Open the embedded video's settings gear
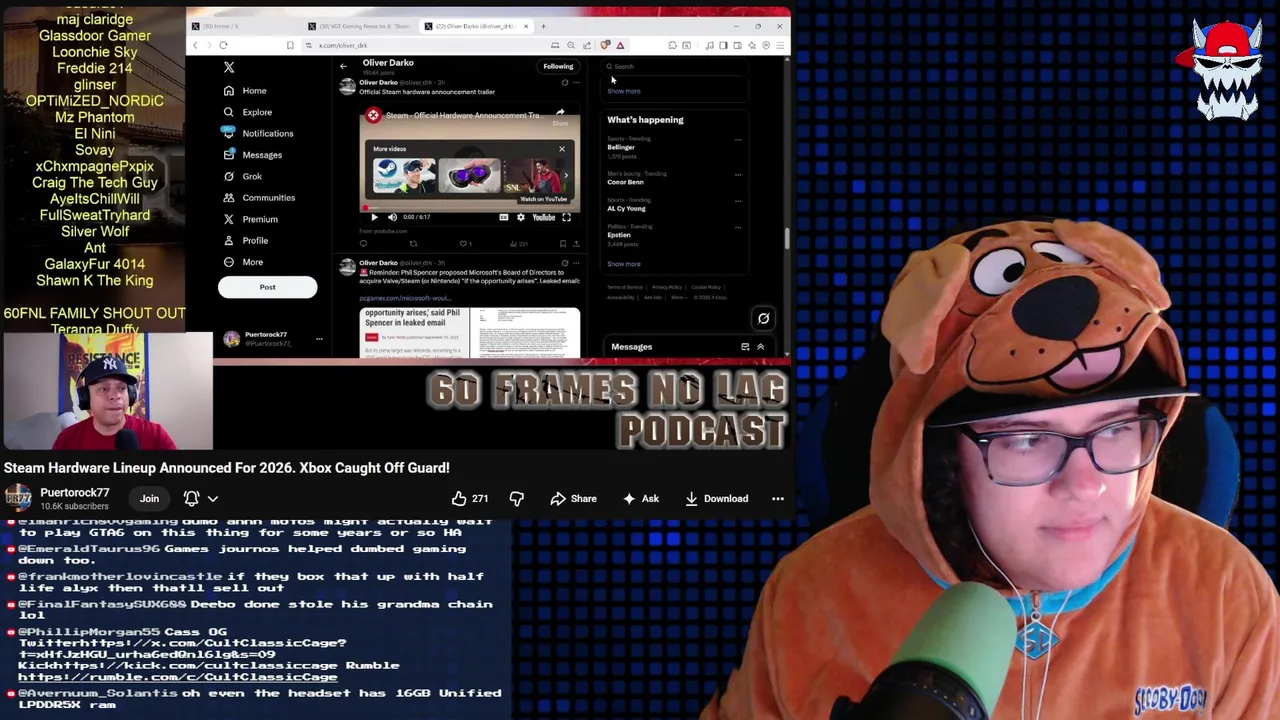Viewport: 1280px width, 720px height. [520, 217]
